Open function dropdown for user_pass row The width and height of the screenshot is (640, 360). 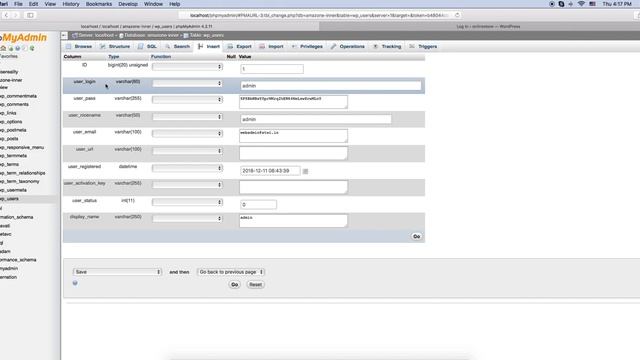187,100
